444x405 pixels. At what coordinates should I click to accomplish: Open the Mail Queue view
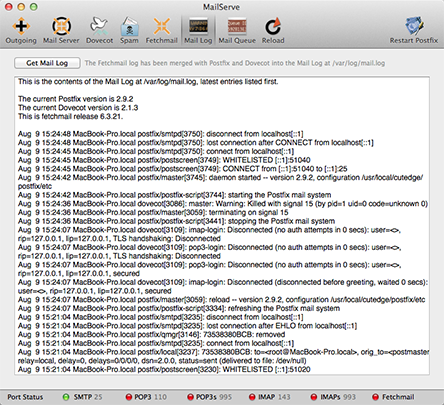coord(237,31)
